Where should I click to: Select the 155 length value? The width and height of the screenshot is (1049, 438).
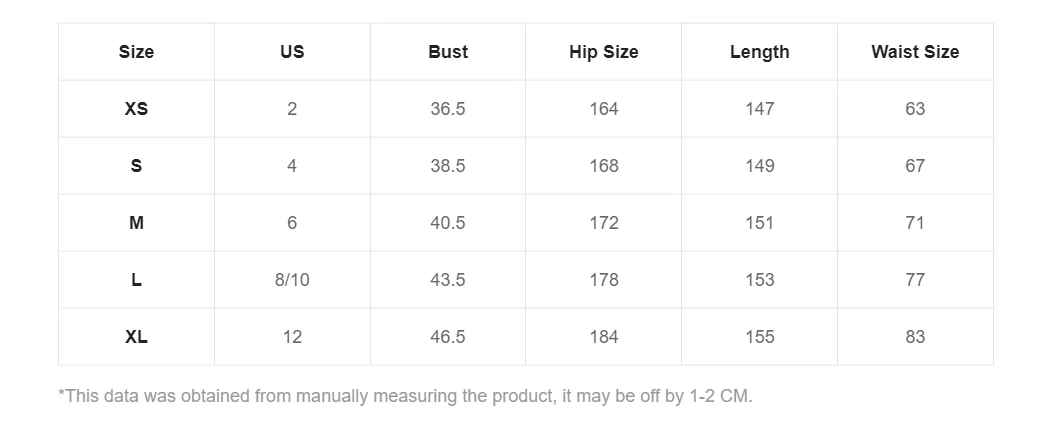pyautogui.click(x=759, y=337)
